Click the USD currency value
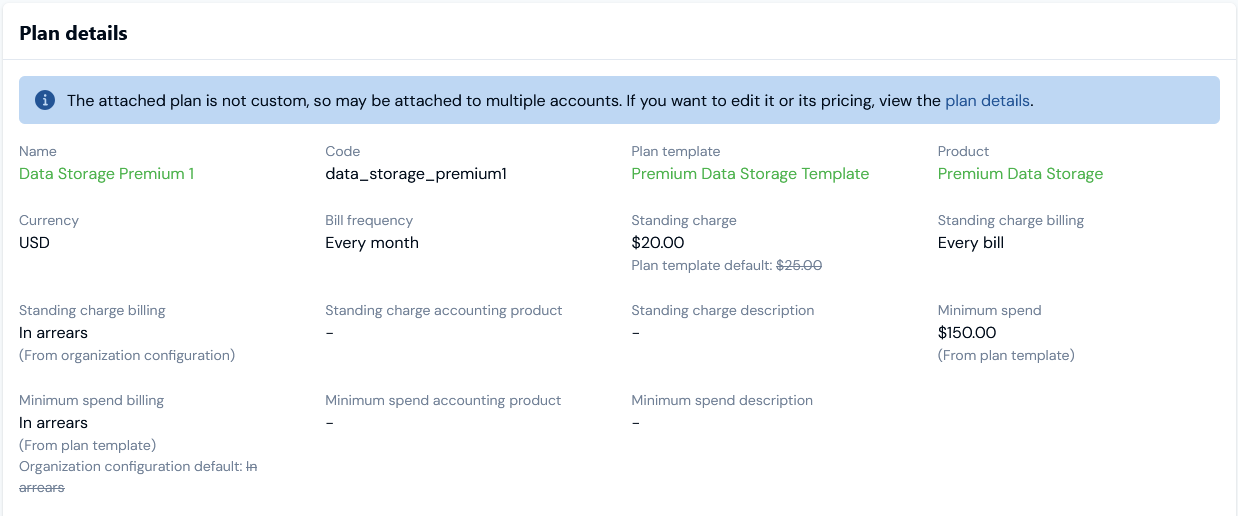The height and width of the screenshot is (516, 1238). click(34, 243)
